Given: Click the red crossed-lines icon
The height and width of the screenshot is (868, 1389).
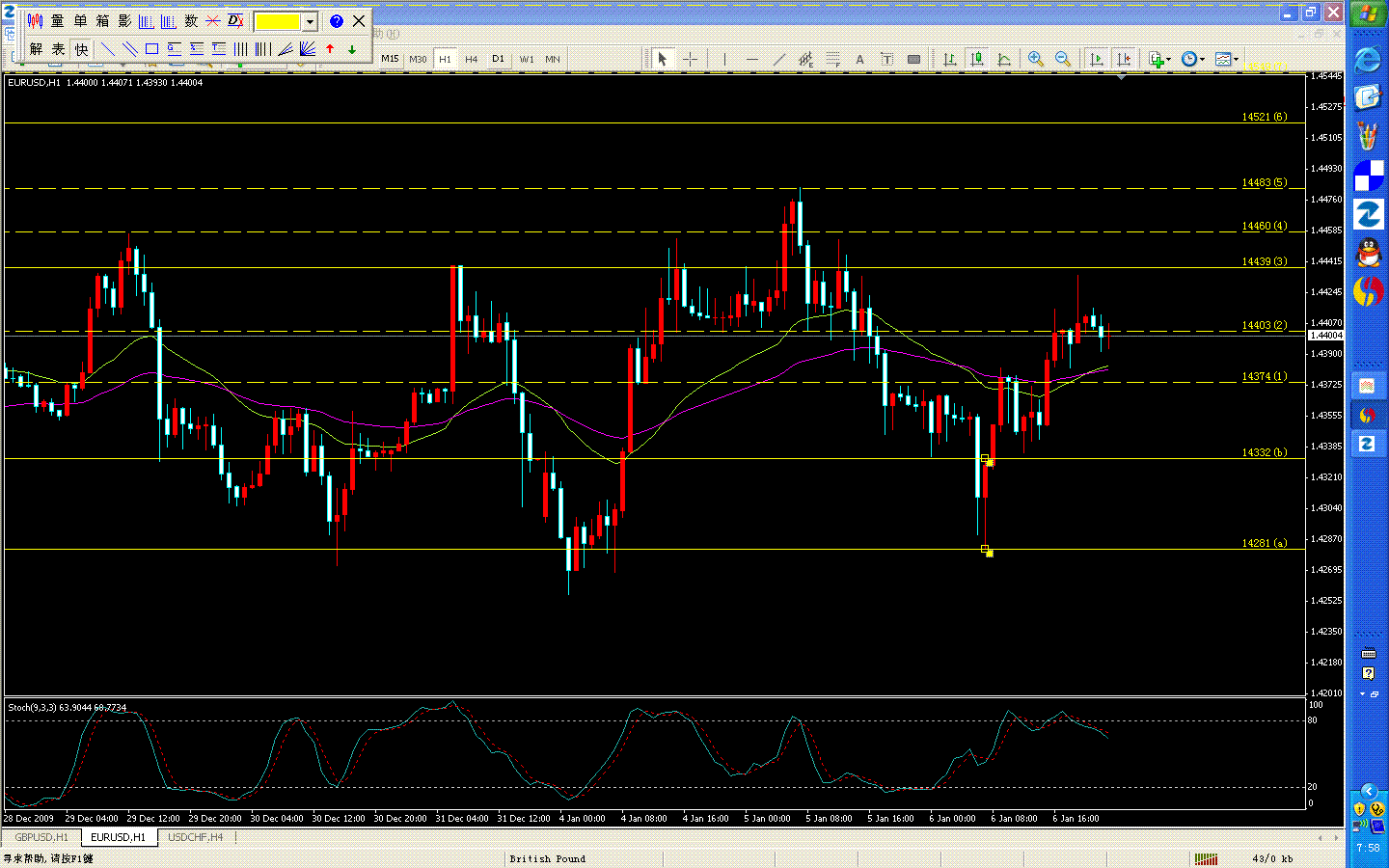Looking at the screenshot, I should [x=213, y=21].
